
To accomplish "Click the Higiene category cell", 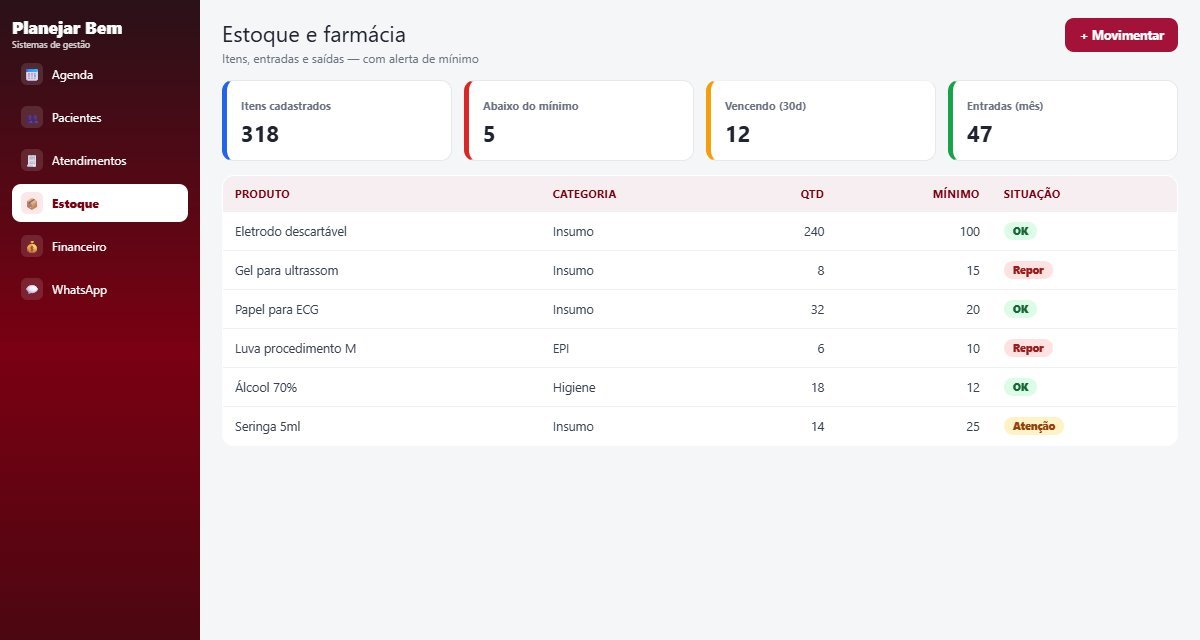I will coord(574,388).
